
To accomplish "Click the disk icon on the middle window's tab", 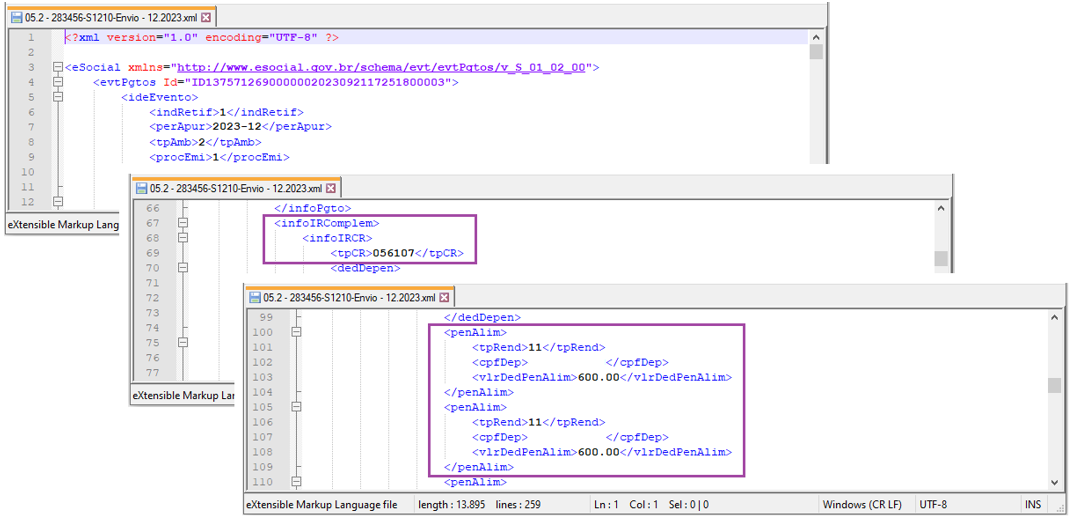I will click(x=141, y=188).
